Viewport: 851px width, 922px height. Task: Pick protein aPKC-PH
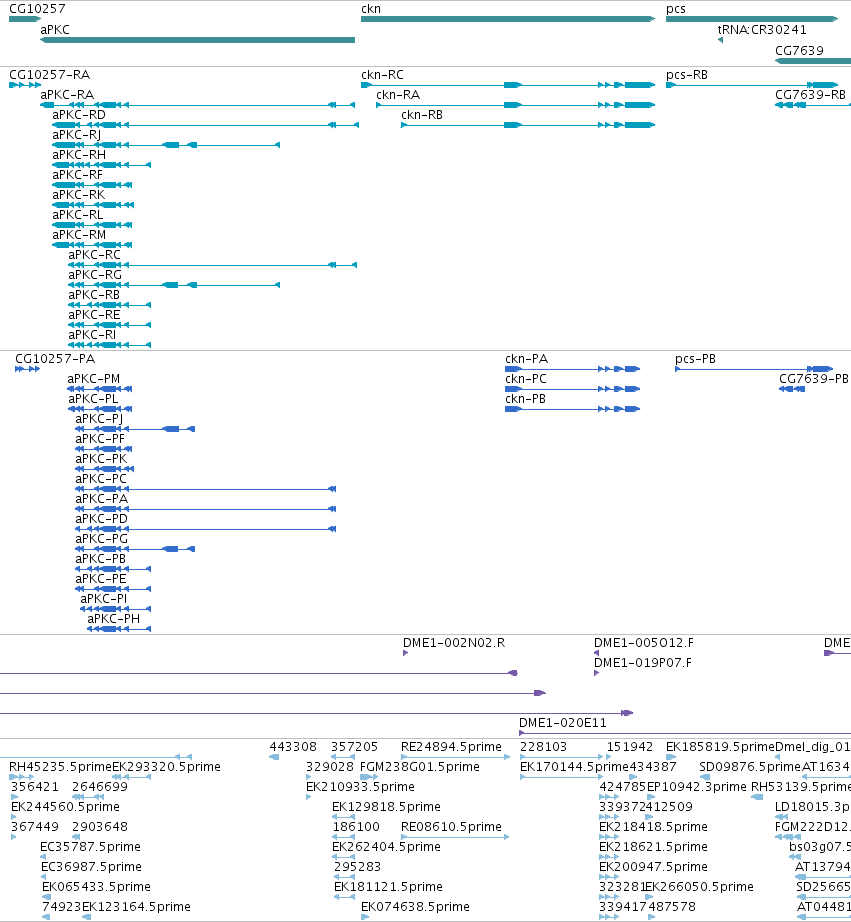point(114,619)
